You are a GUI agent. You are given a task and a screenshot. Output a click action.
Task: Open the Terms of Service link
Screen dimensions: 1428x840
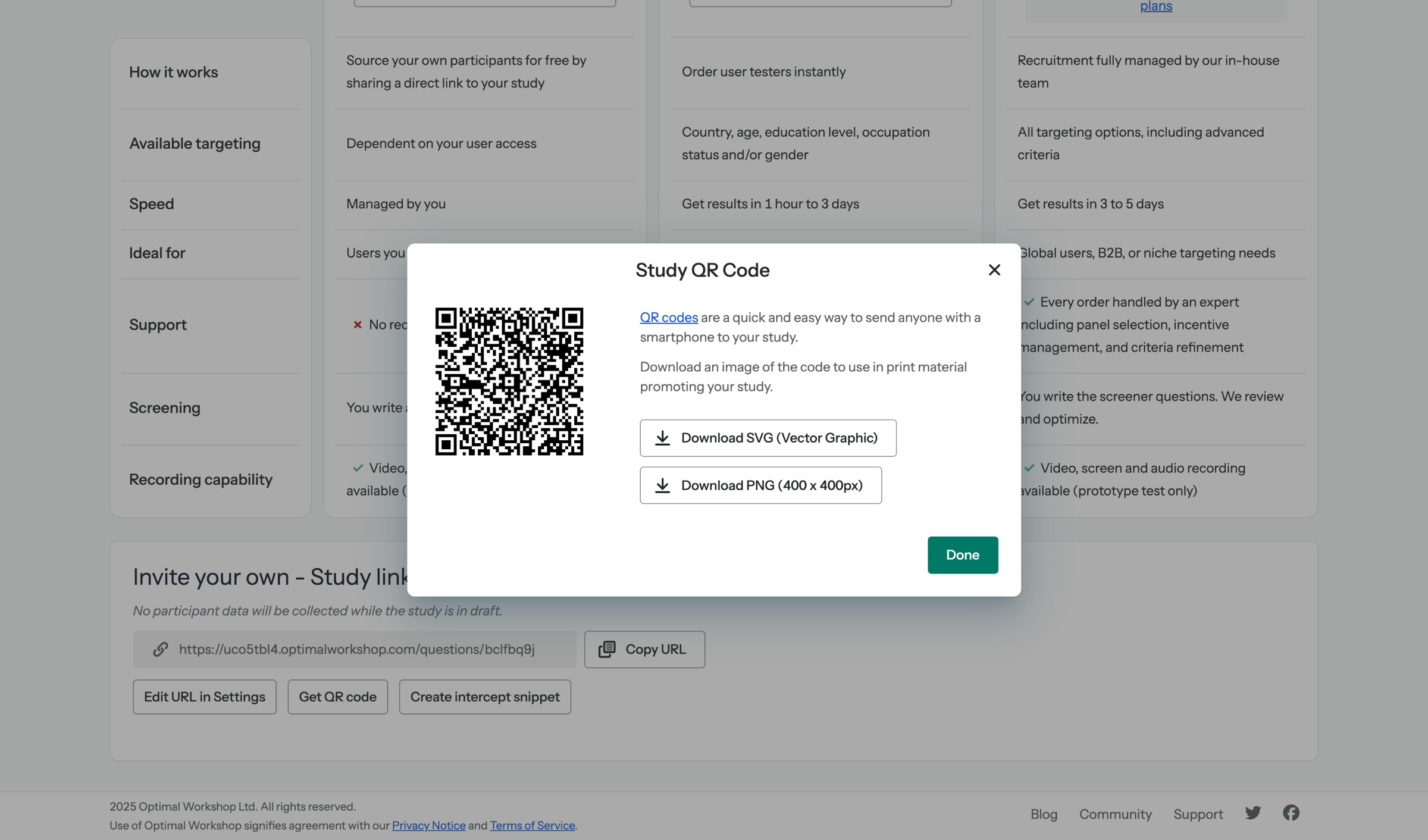point(533,826)
